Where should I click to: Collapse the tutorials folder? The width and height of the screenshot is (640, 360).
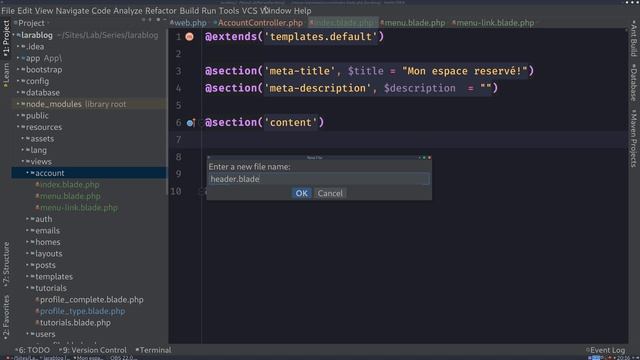[x=27, y=288]
